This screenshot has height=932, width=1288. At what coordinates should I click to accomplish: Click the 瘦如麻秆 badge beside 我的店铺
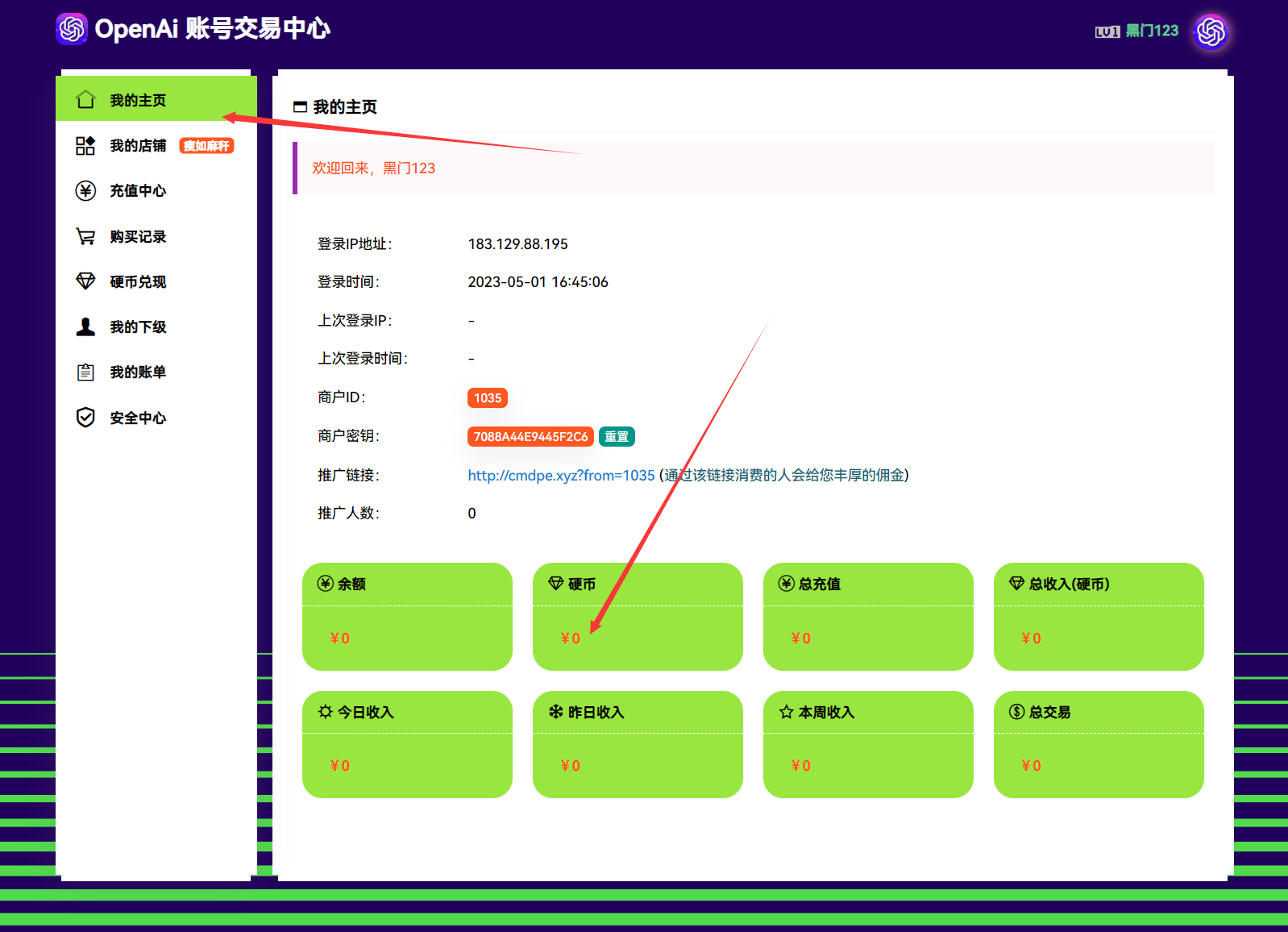coord(206,146)
